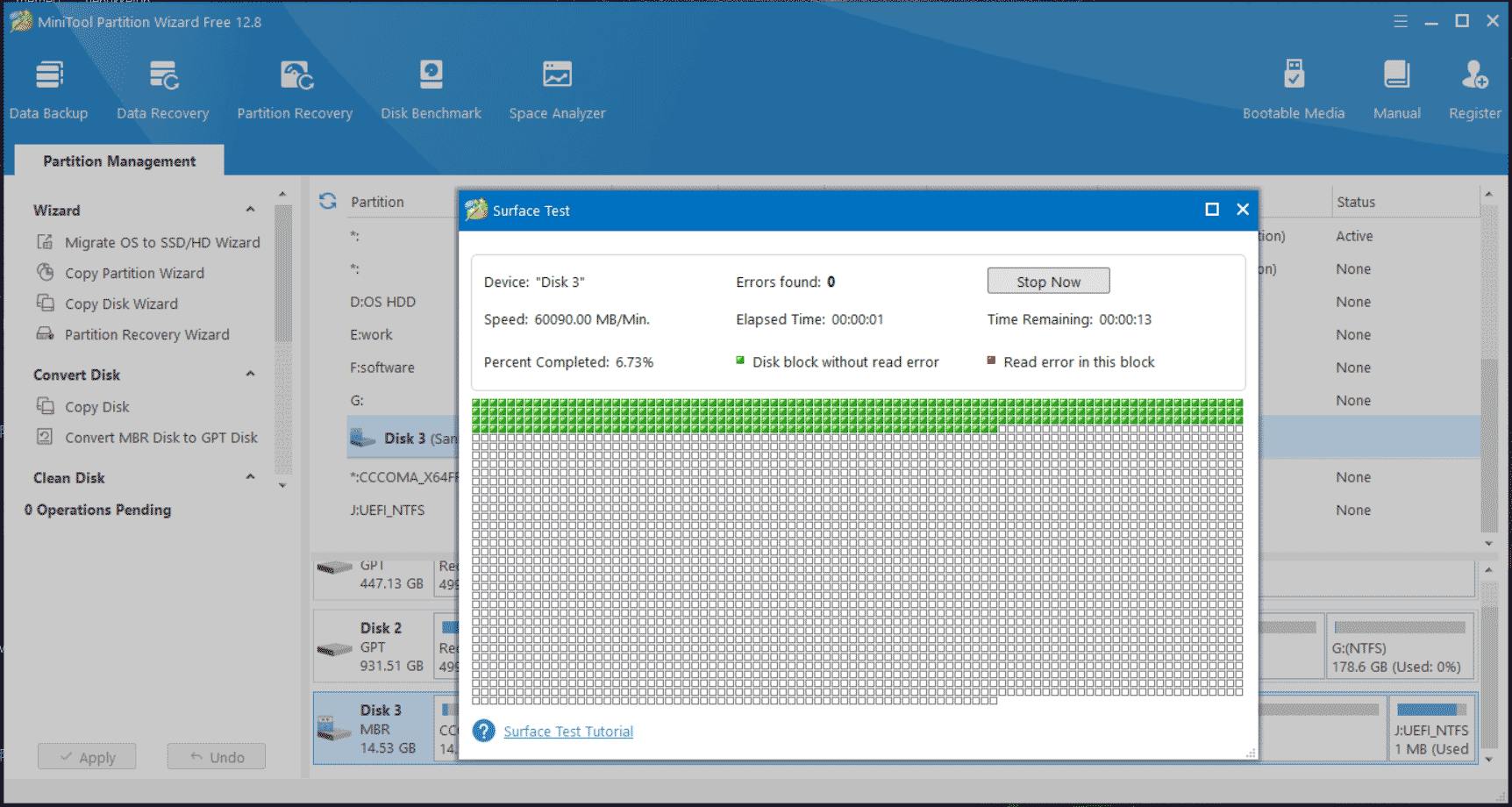Open the Copy Partition Wizard
The width and height of the screenshot is (1512, 807).
pyautogui.click(x=134, y=273)
